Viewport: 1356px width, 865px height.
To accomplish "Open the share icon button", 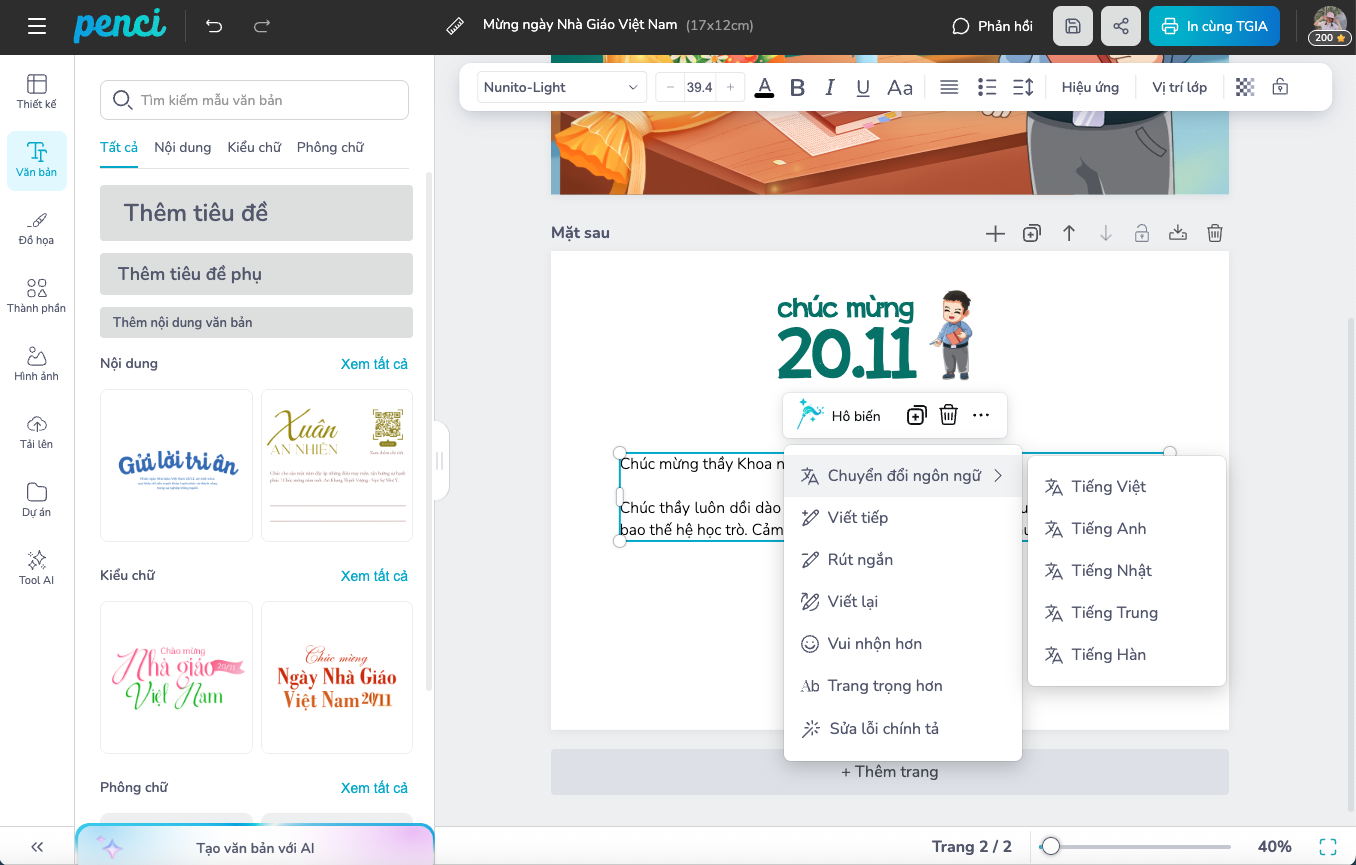I will coord(1121,26).
